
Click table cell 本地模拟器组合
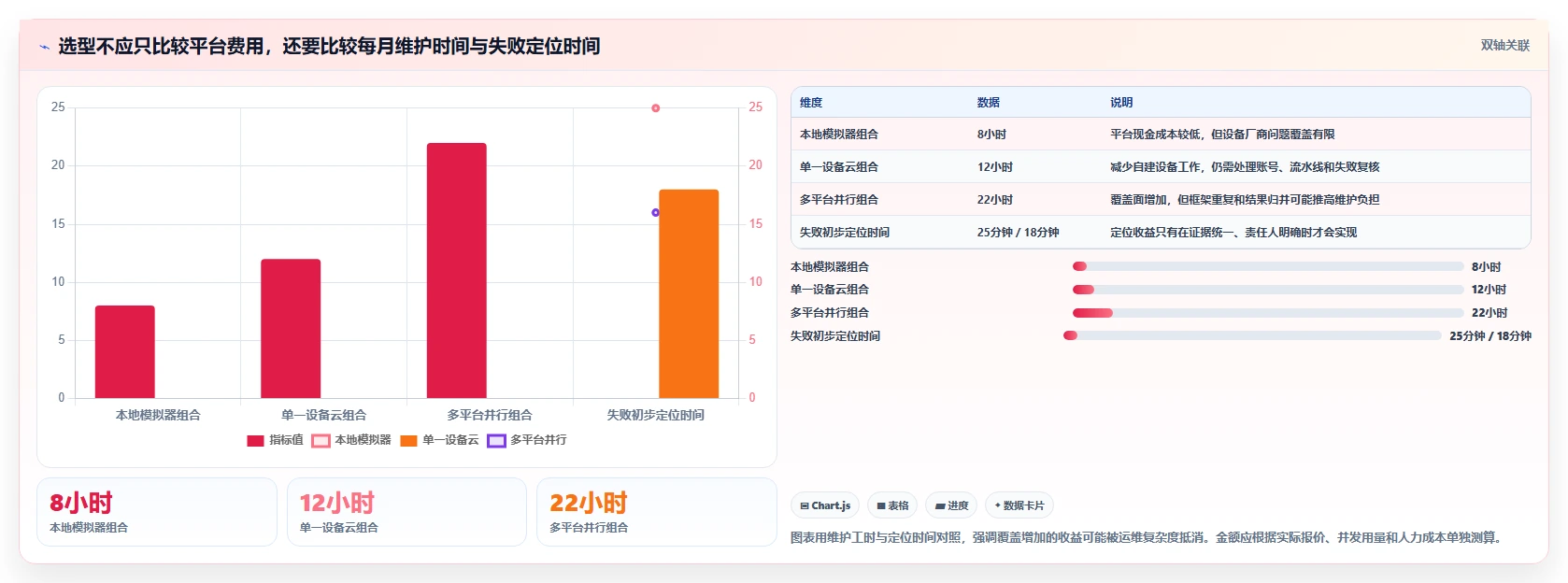coord(839,135)
